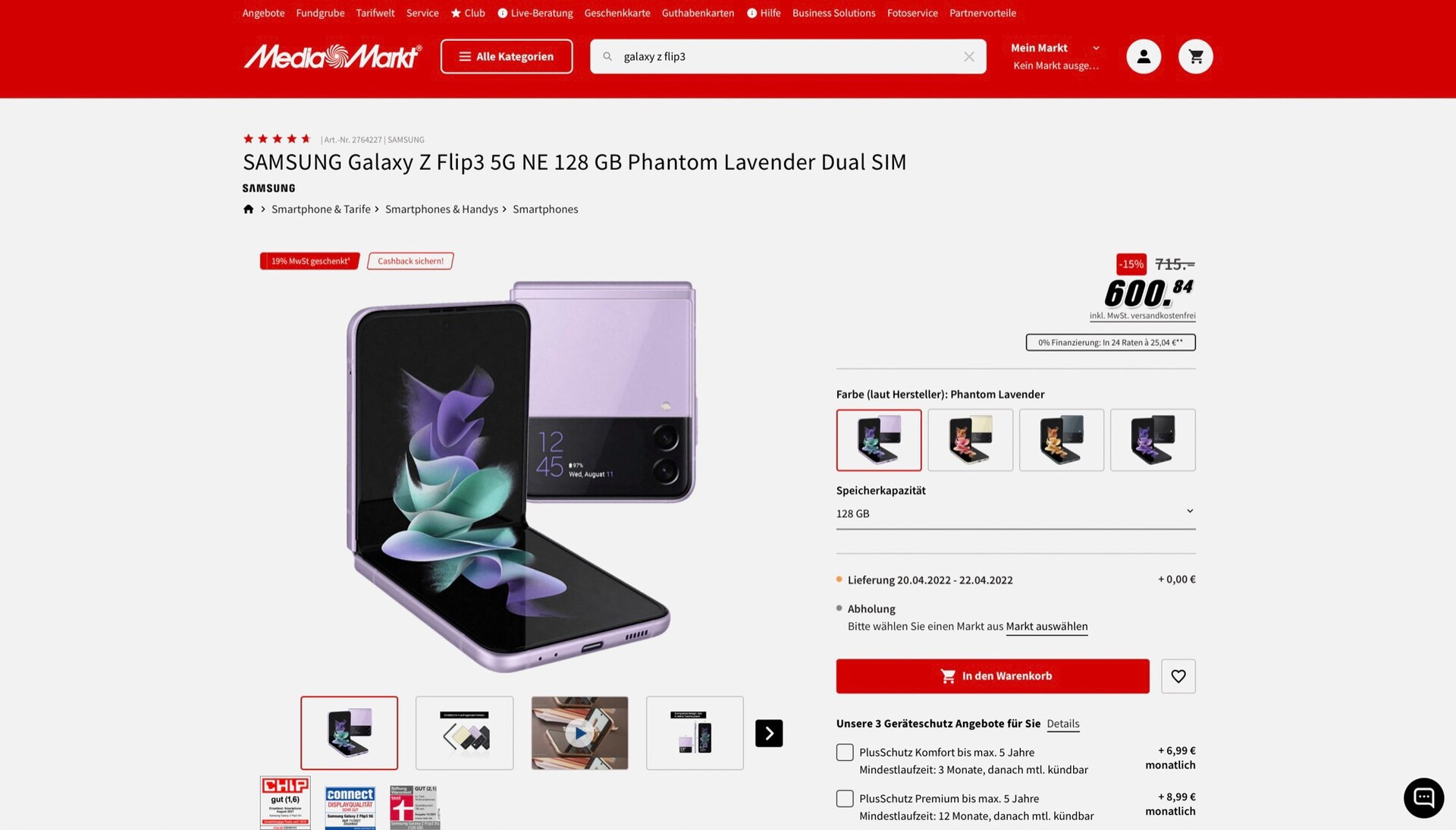
Task: Add product to wishlist with heart icon
Action: (x=1178, y=676)
